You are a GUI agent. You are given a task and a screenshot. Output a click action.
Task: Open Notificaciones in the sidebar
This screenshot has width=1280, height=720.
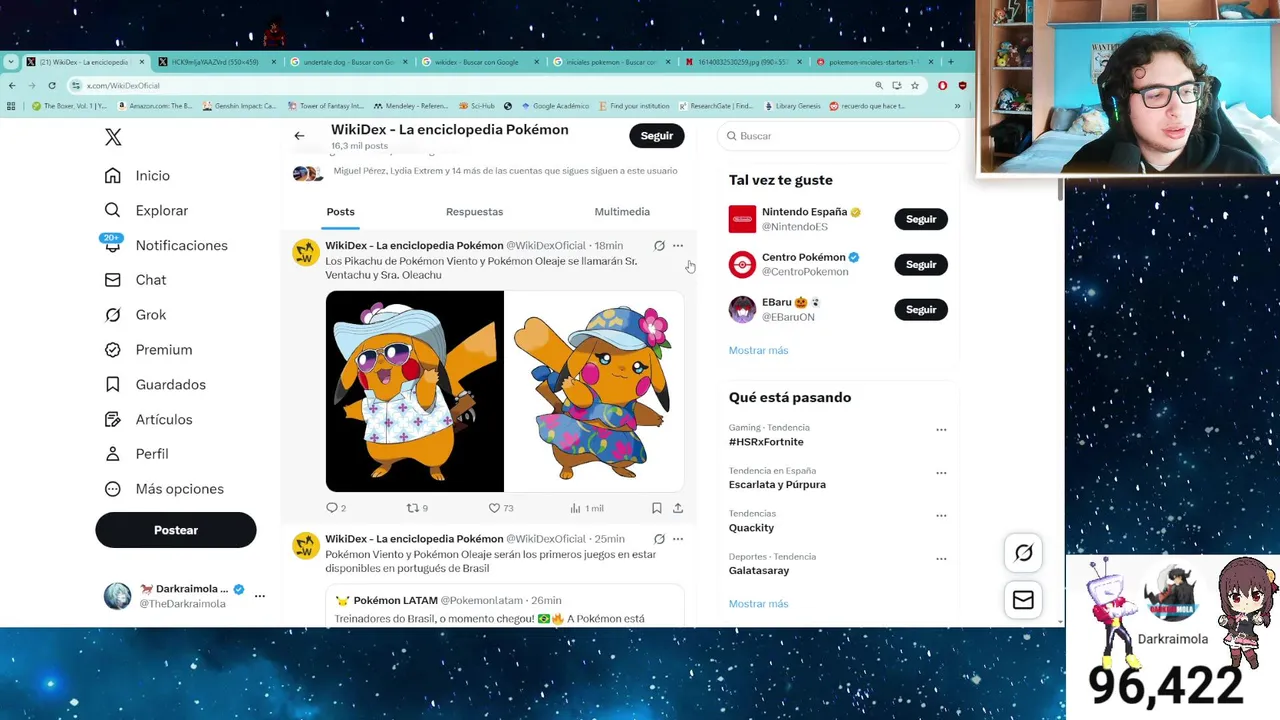coord(165,245)
